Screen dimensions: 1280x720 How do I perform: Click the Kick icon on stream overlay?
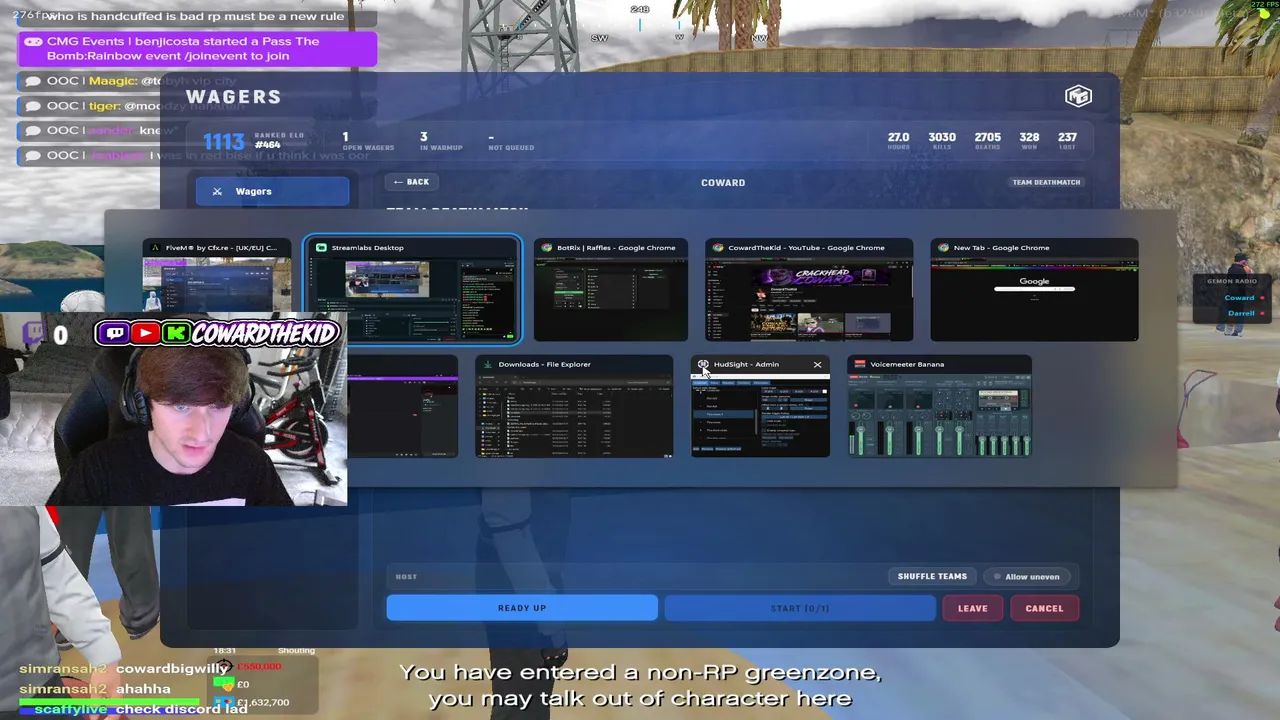point(176,333)
